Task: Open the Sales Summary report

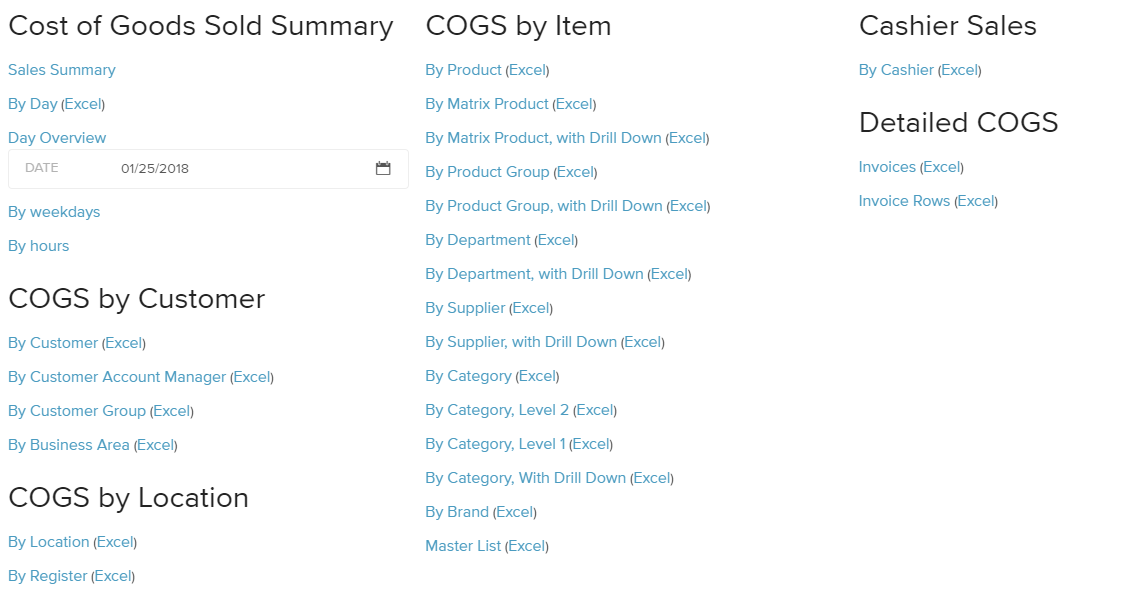Action: [62, 70]
